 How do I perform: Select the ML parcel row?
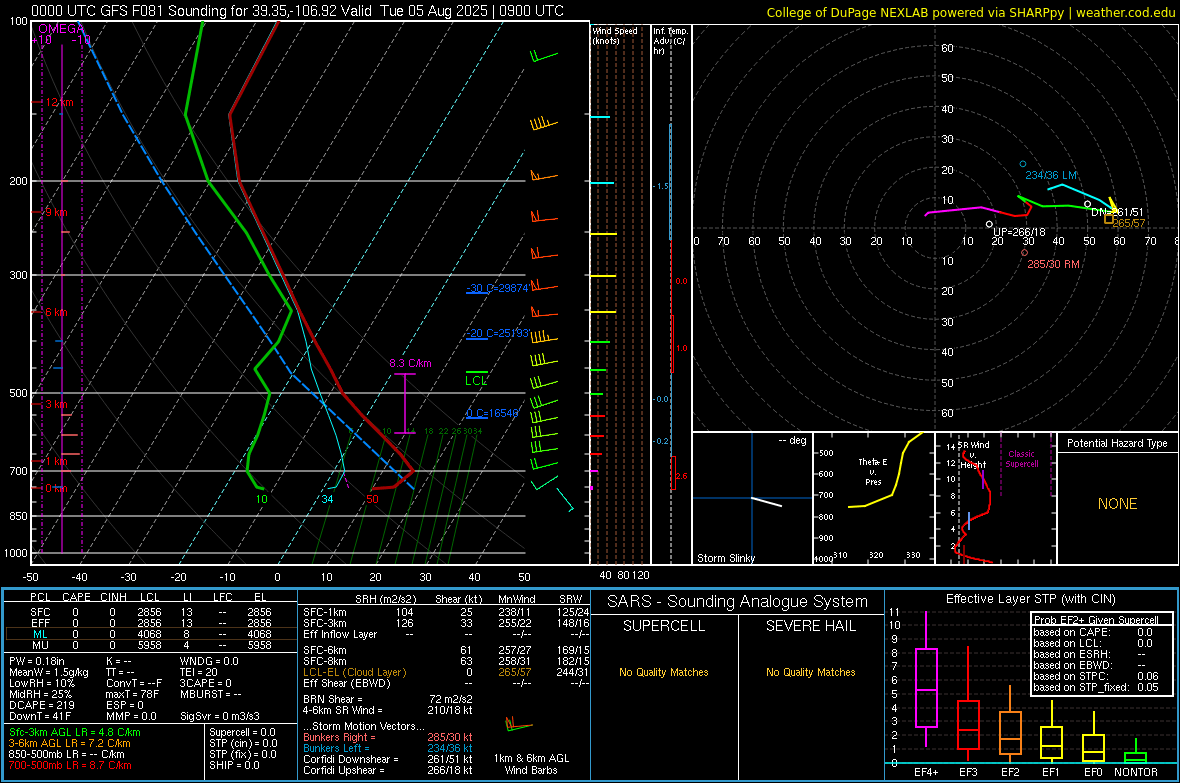pyautogui.click(x=149, y=634)
